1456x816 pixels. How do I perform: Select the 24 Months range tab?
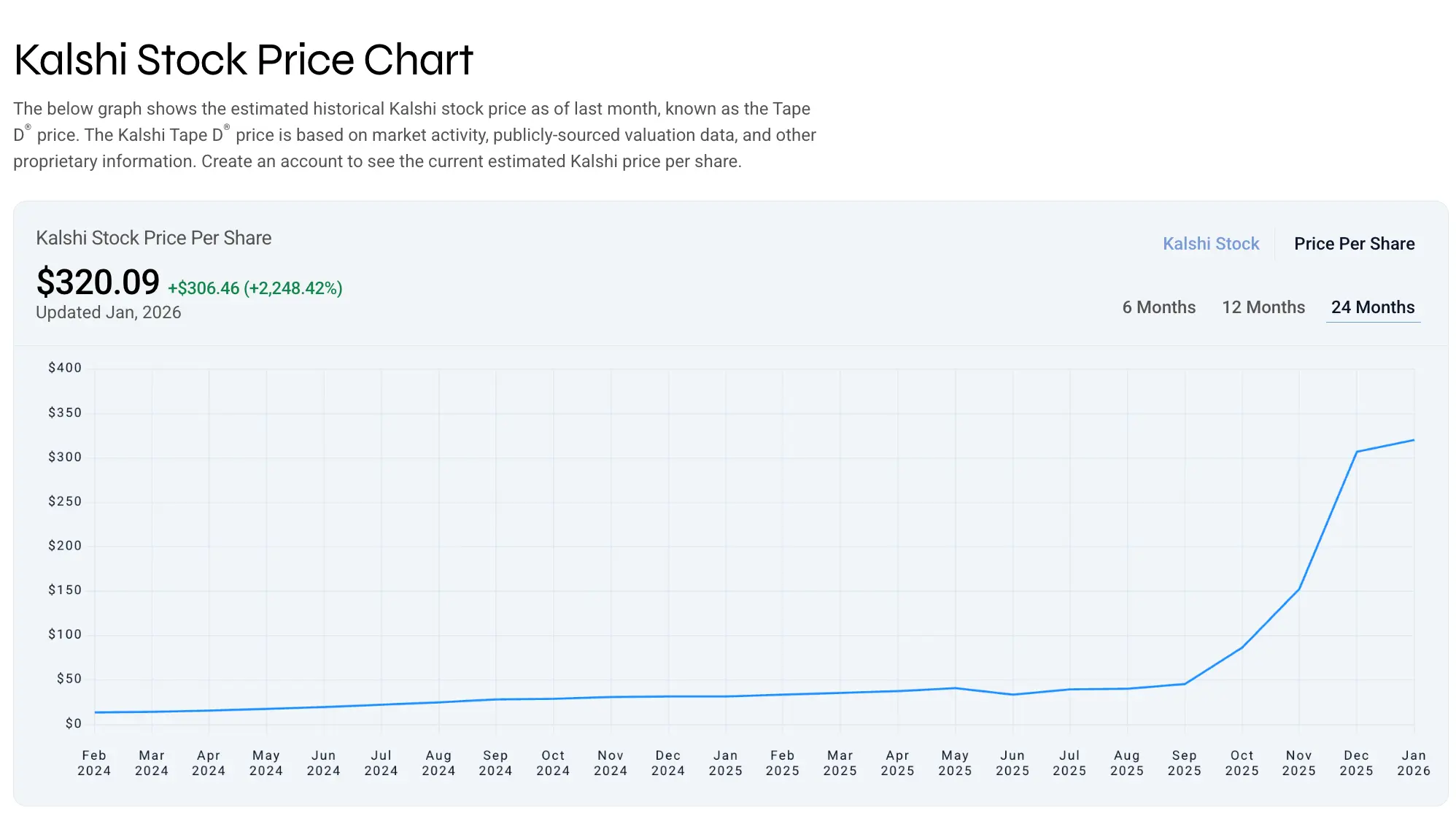click(1372, 307)
